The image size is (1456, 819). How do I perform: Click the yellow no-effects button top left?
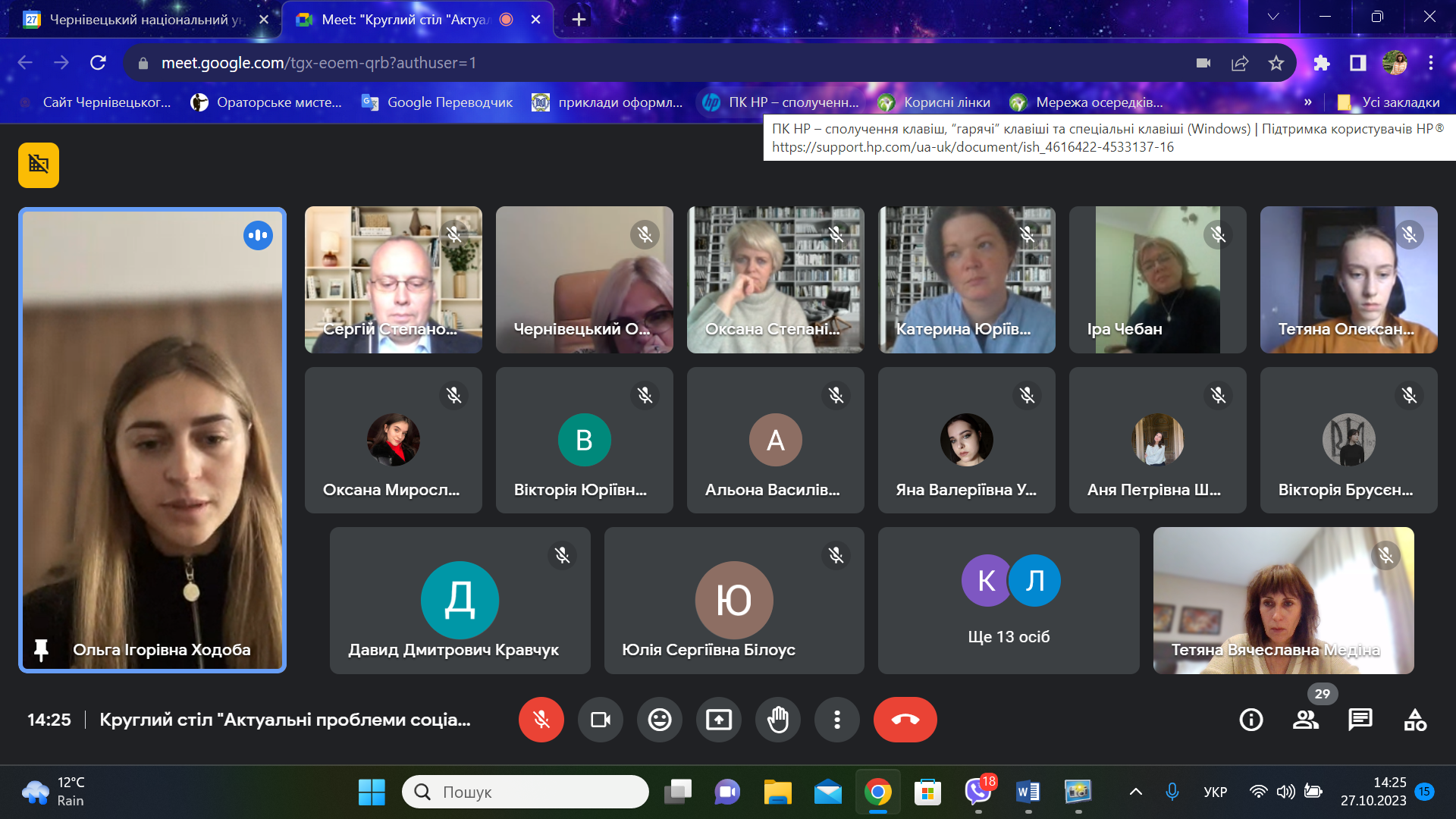[x=39, y=165]
